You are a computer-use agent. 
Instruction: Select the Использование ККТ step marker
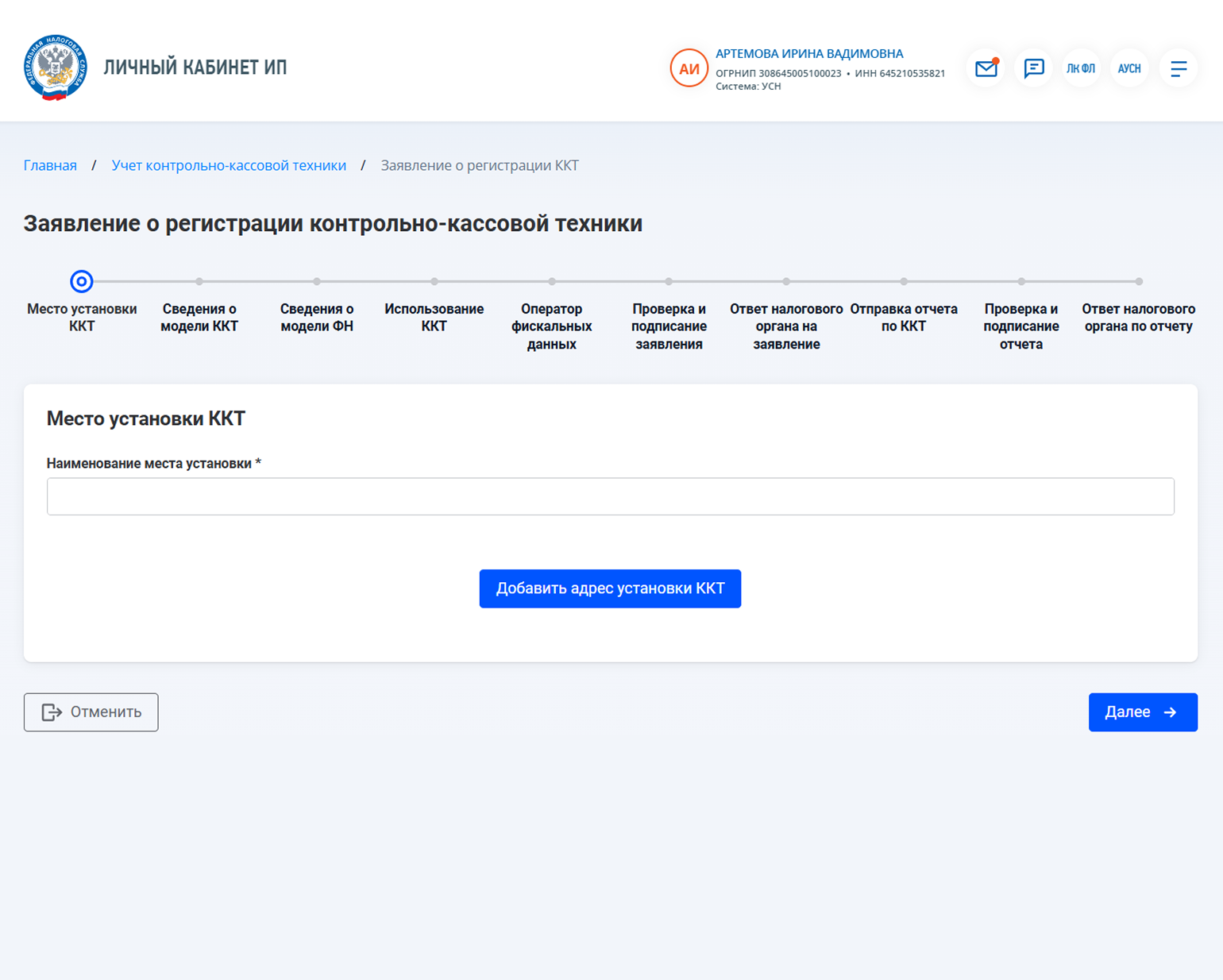click(x=434, y=282)
